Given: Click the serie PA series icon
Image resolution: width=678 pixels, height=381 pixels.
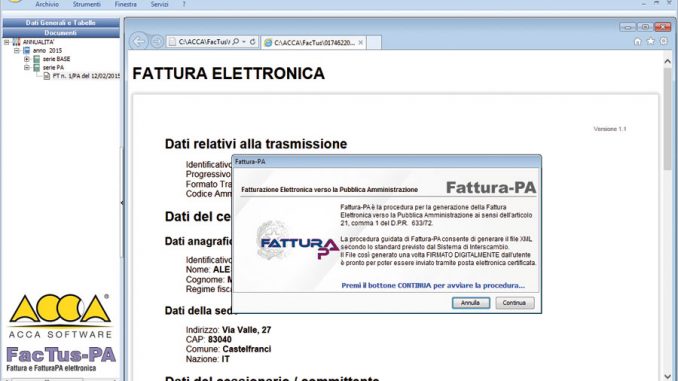Looking at the screenshot, I should coord(37,67).
